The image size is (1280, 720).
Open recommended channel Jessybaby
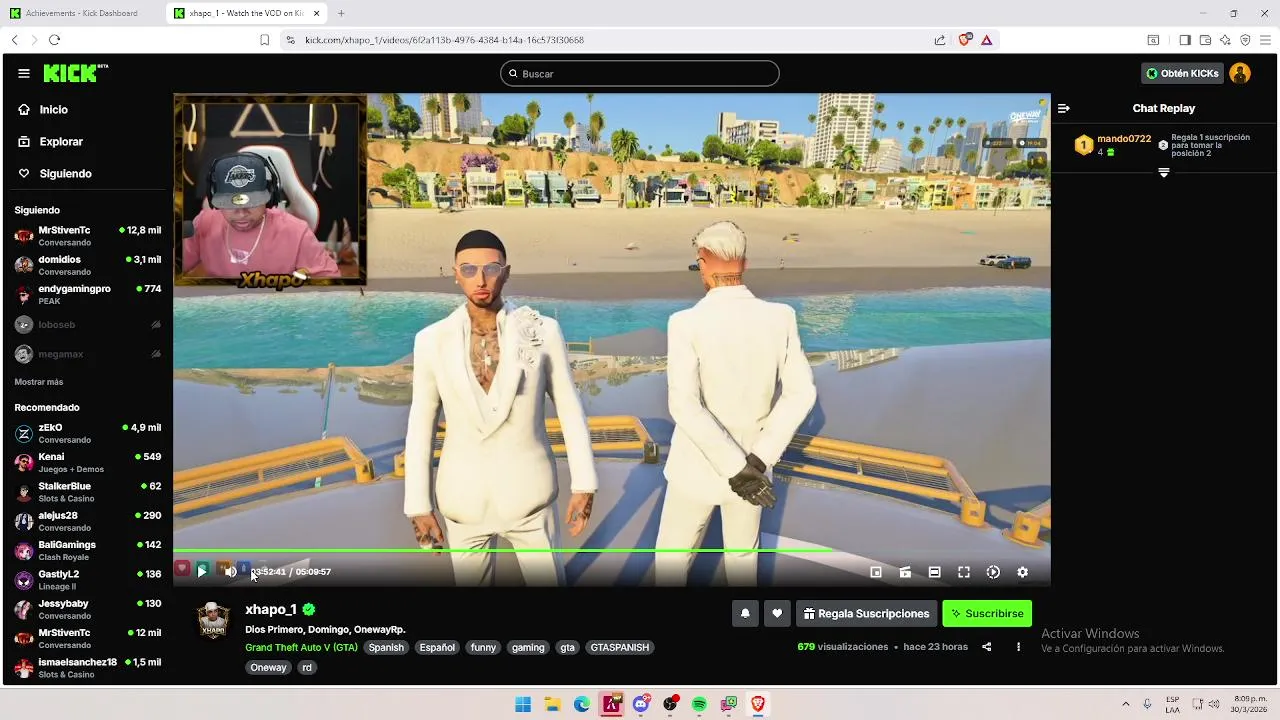(x=87, y=609)
